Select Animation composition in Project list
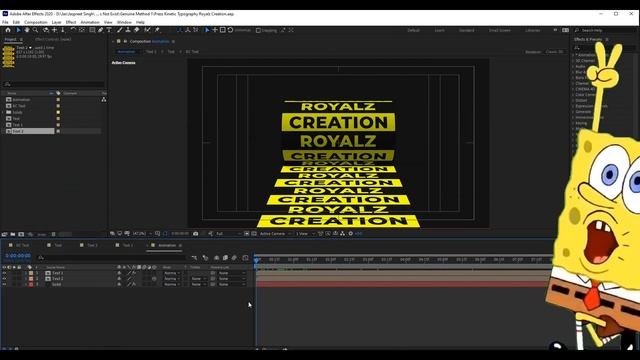Image resolution: width=640 pixels, height=360 pixels. click(21, 100)
